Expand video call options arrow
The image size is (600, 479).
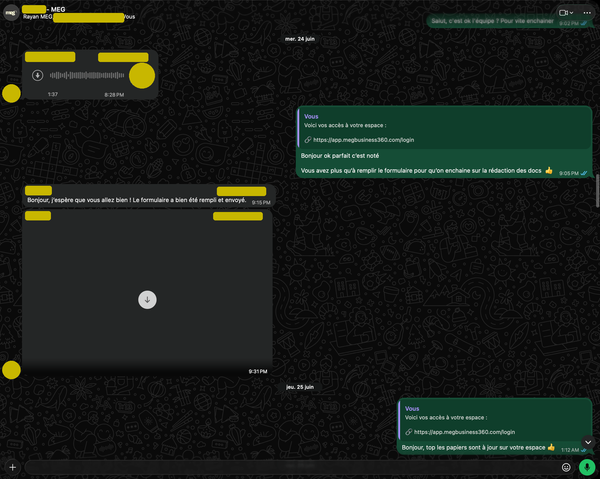click(x=571, y=13)
